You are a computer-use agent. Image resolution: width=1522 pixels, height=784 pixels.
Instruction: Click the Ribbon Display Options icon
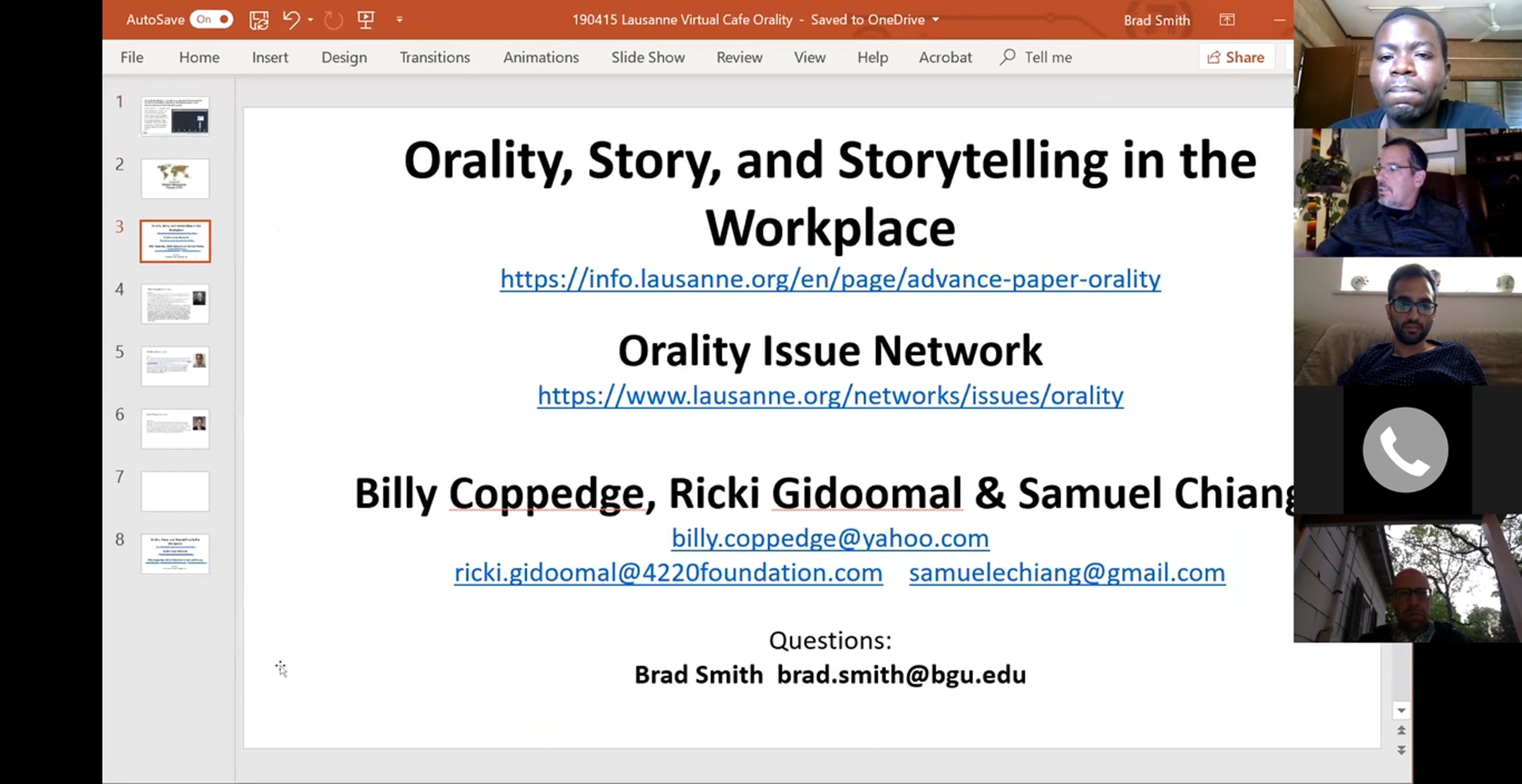pyautogui.click(x=1227, y=20)
